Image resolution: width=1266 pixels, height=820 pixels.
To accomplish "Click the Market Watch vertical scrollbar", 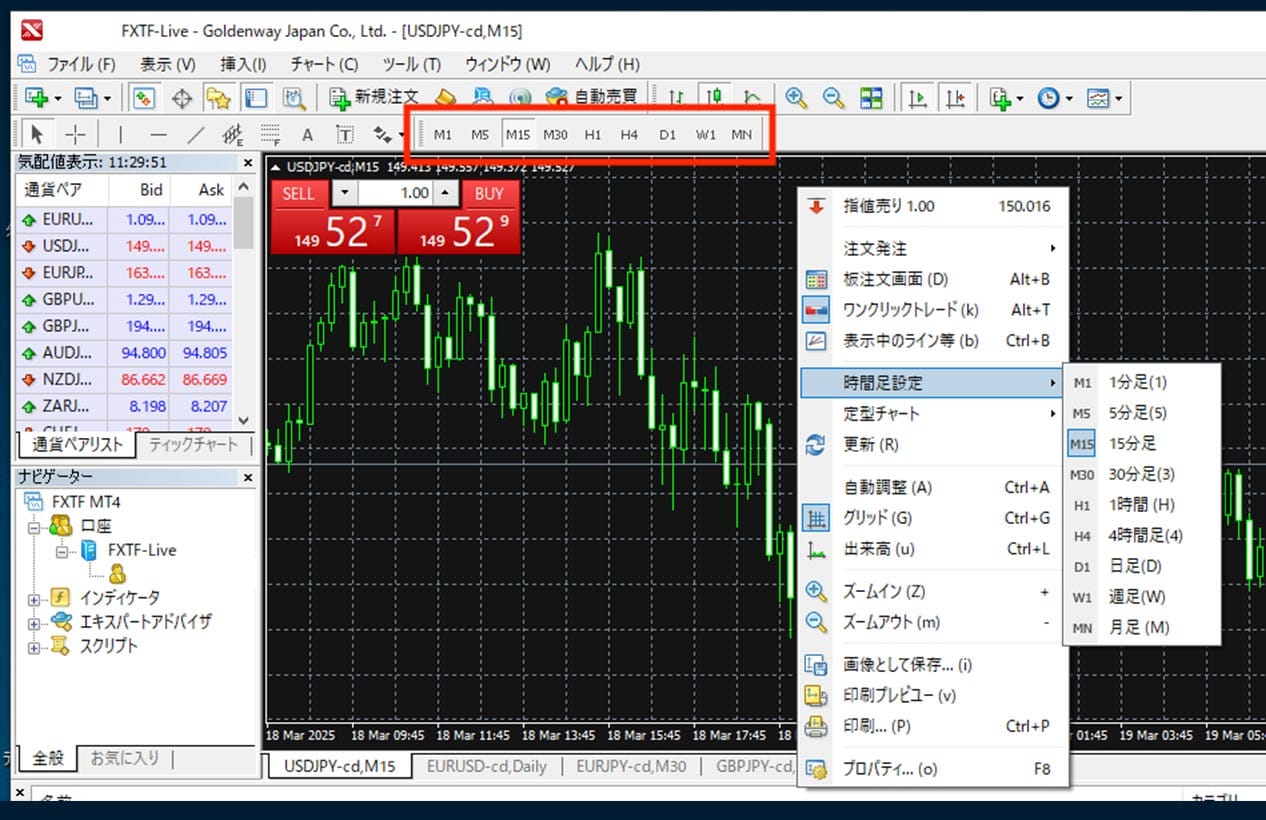I will coord(243,302).
